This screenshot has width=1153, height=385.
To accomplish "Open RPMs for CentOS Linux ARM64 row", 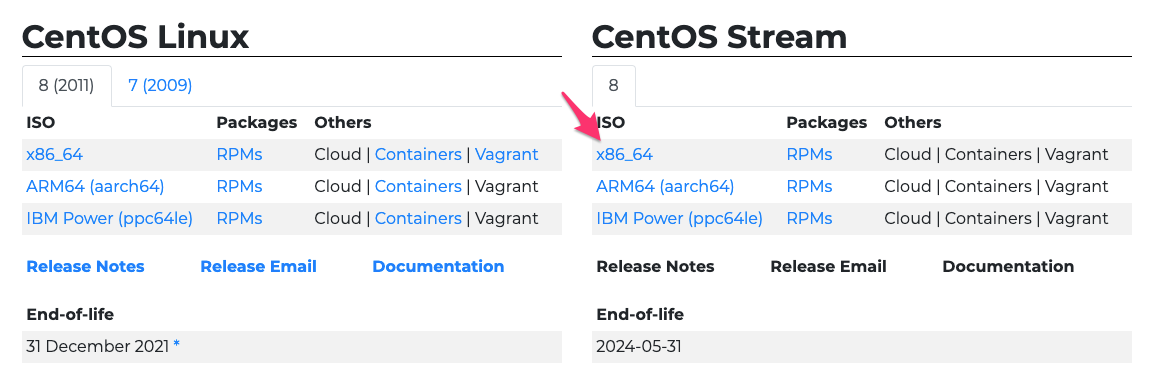I will 239,187.
